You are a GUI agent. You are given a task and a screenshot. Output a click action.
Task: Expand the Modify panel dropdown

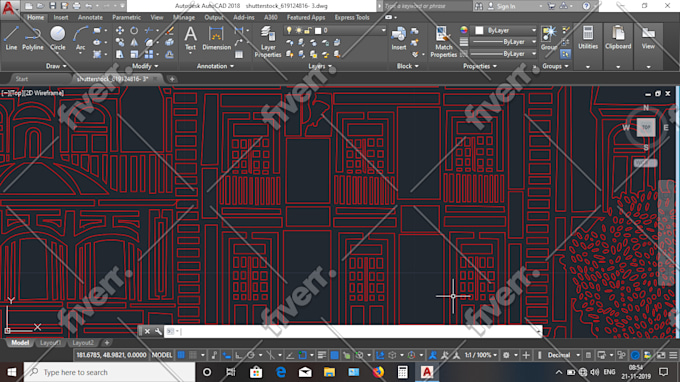pos(145,66)
